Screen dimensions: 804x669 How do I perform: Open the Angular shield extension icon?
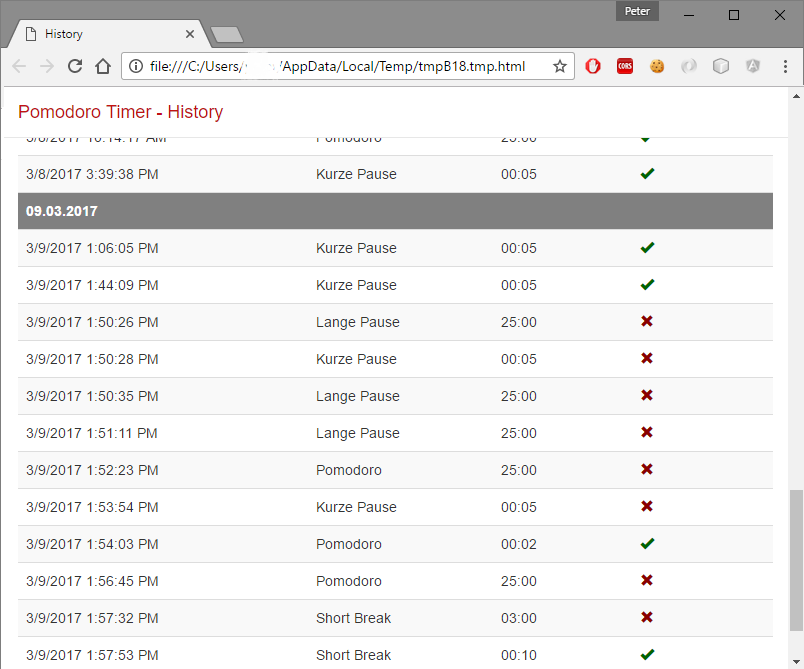753,66
